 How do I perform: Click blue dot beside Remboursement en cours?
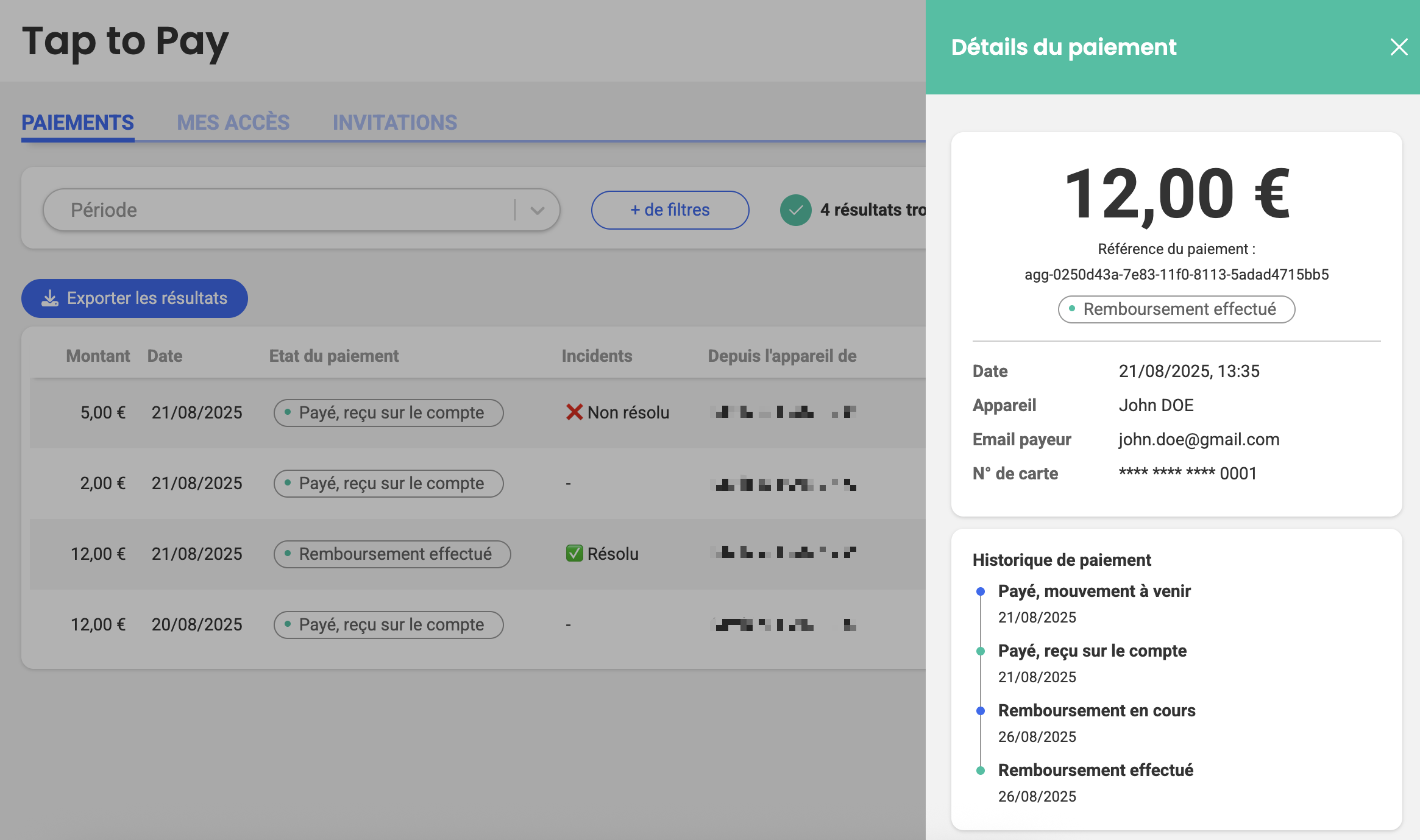(981, 711)
